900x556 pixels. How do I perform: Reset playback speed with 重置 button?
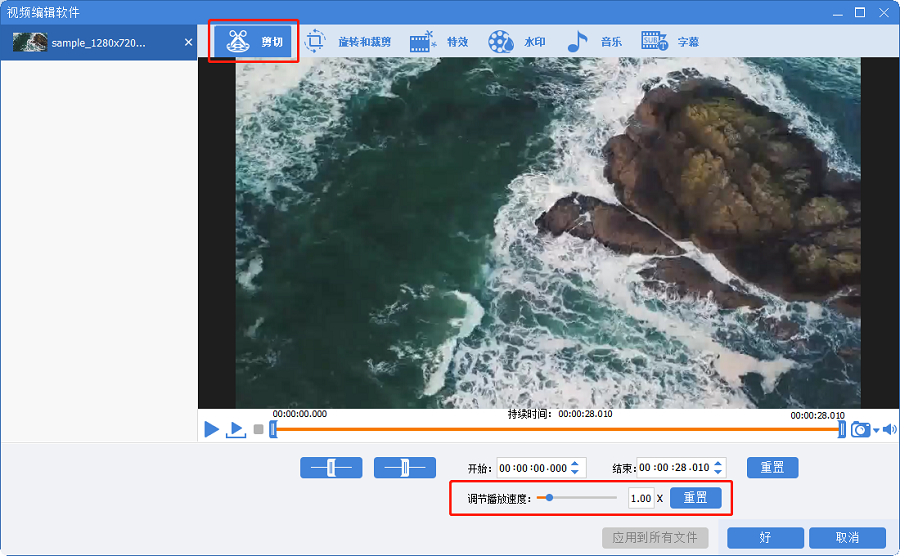pos(695,497)
